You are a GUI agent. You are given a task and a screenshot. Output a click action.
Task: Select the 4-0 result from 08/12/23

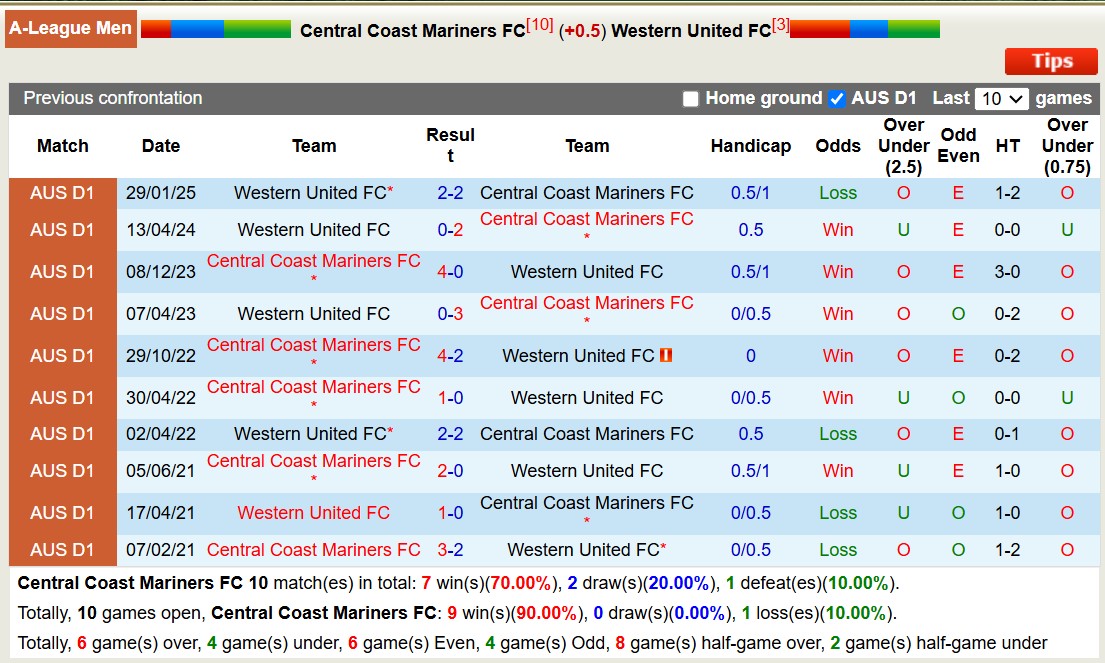(x=448, y=271)
